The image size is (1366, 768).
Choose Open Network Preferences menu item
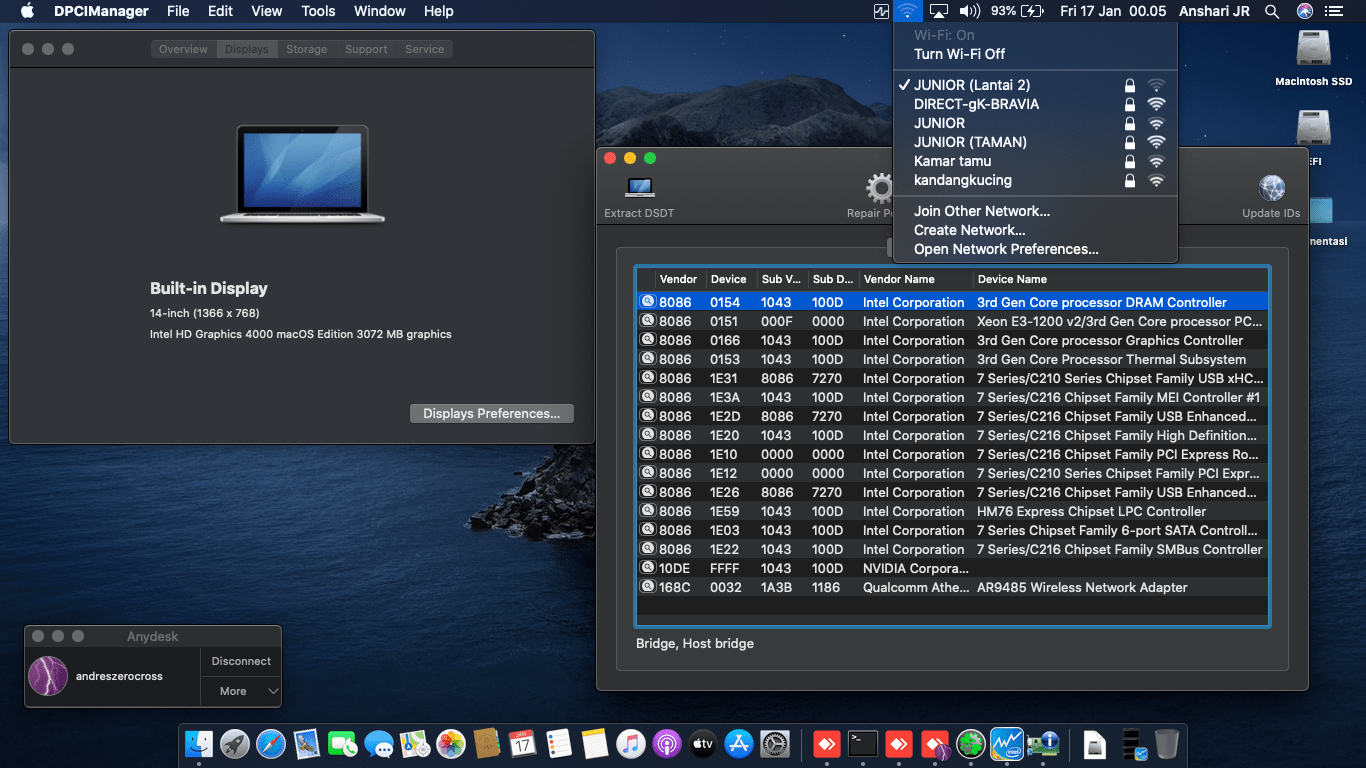pos(1006,249)
